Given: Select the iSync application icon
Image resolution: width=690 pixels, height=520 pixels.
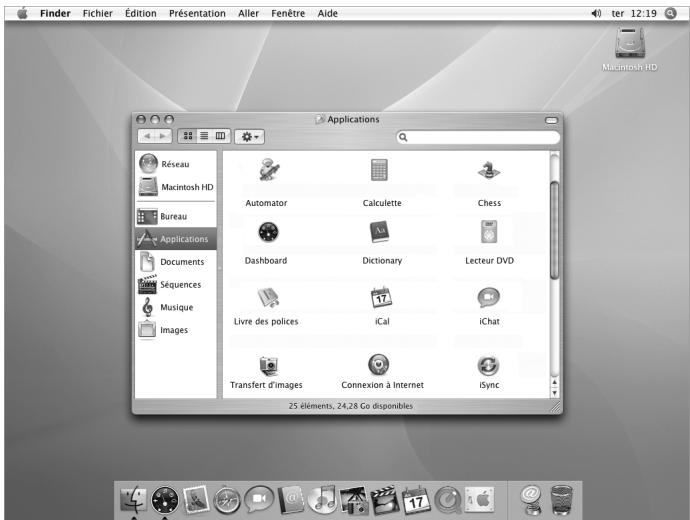Looking at the screenshot, I should (x=488, y=365).
